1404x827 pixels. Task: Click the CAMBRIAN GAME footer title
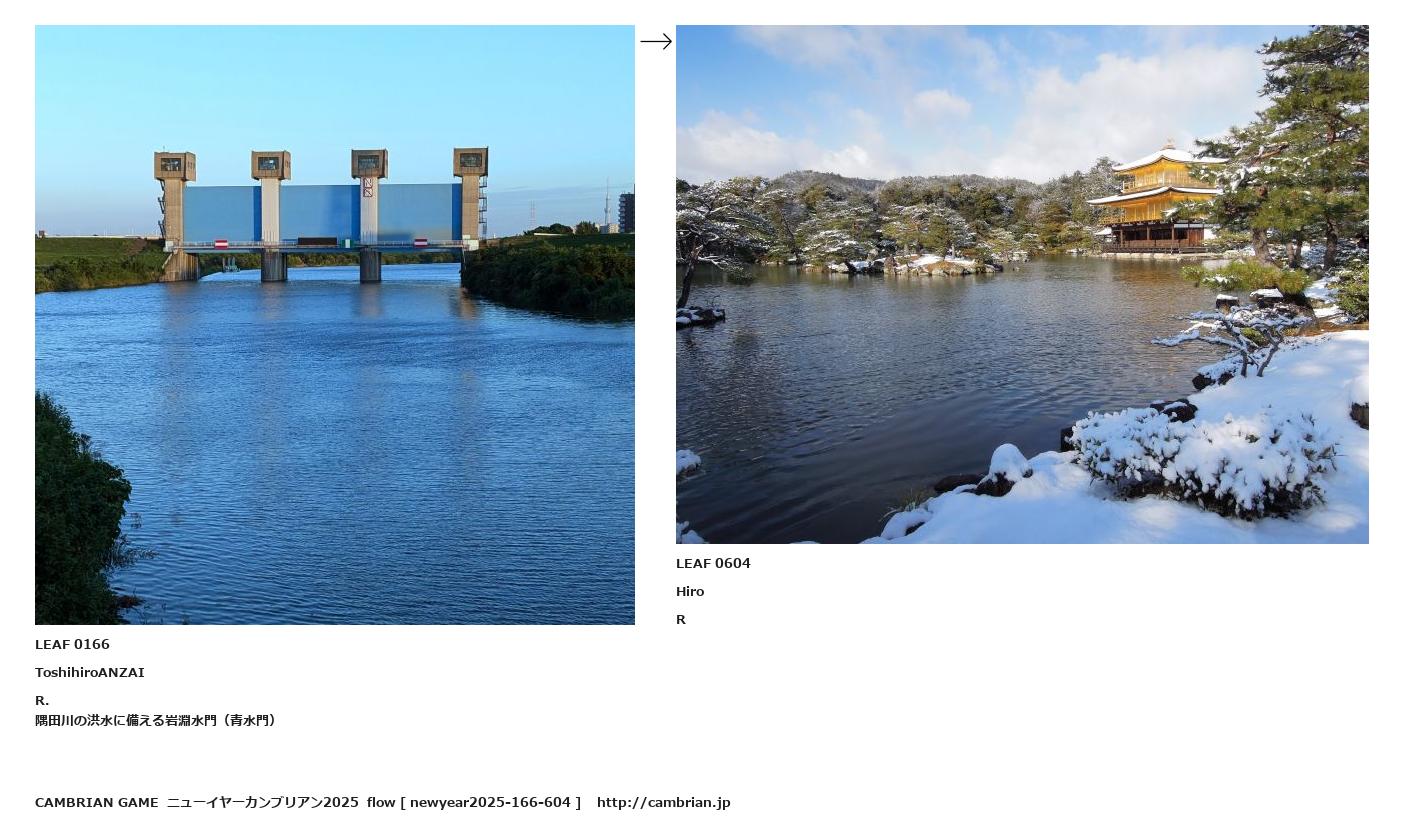click(97, 802)
